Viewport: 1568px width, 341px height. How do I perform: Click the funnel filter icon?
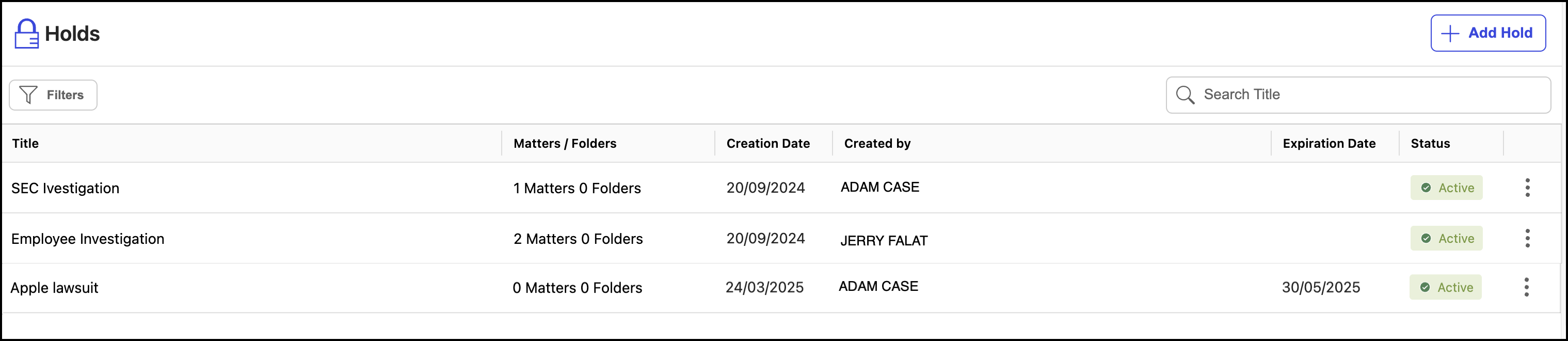coord(28,95)
